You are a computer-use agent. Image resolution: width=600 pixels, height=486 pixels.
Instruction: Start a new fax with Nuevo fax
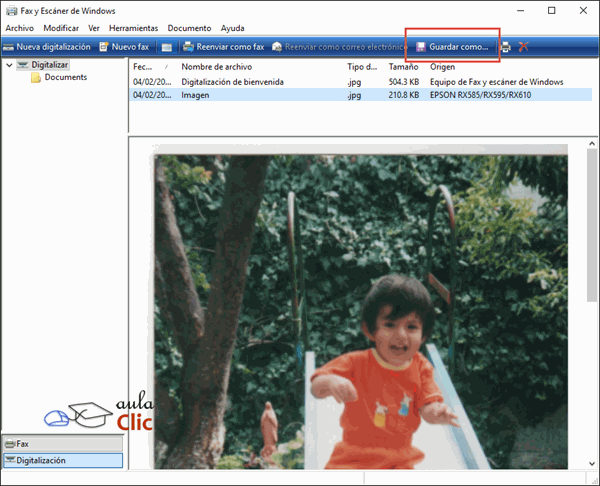pos(123,47)
